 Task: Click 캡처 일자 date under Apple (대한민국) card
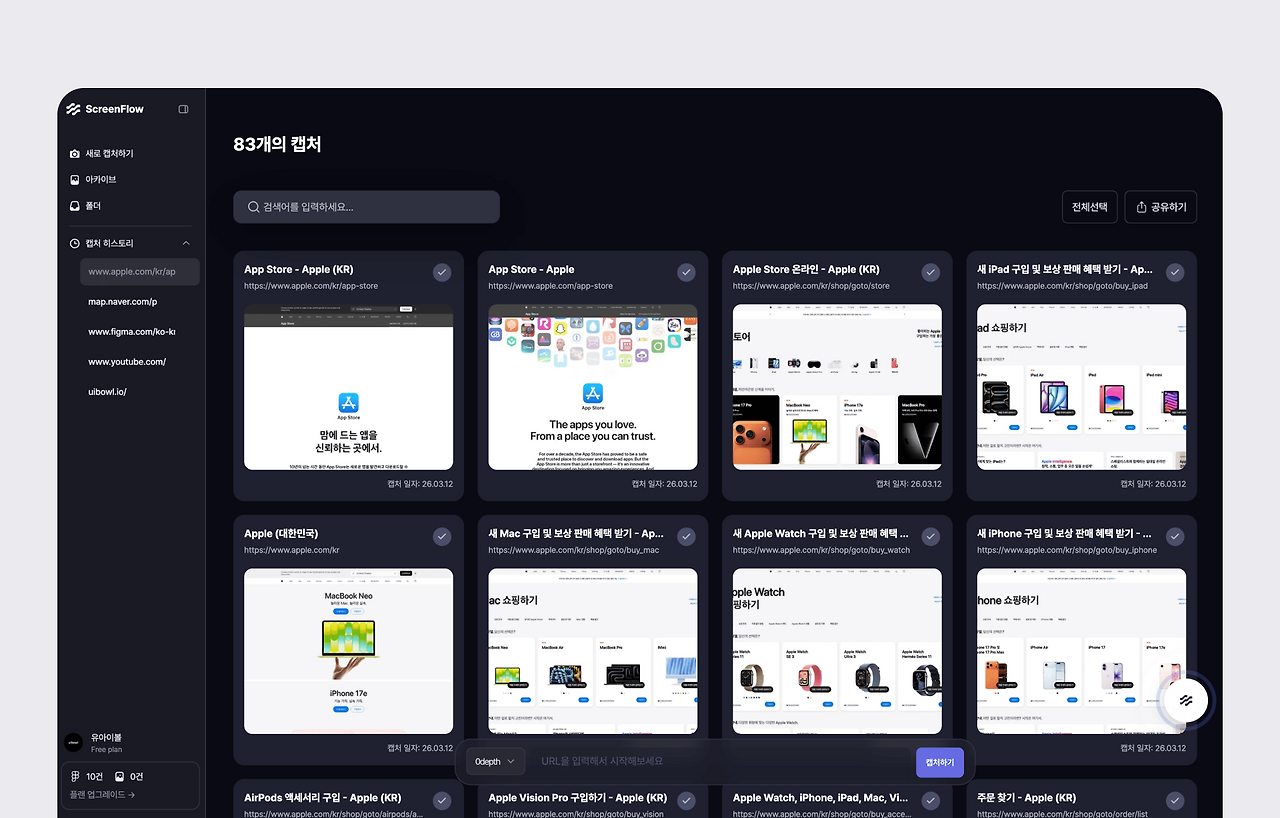tap(420, 748)
